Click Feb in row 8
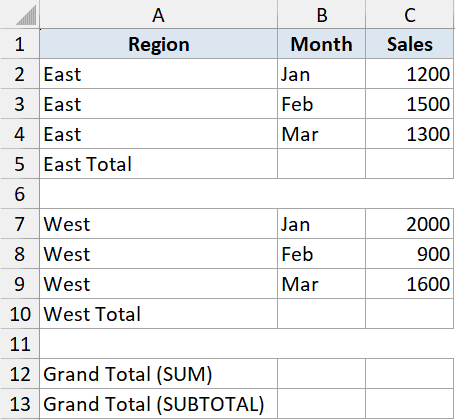455x420 pixels. 321,254
